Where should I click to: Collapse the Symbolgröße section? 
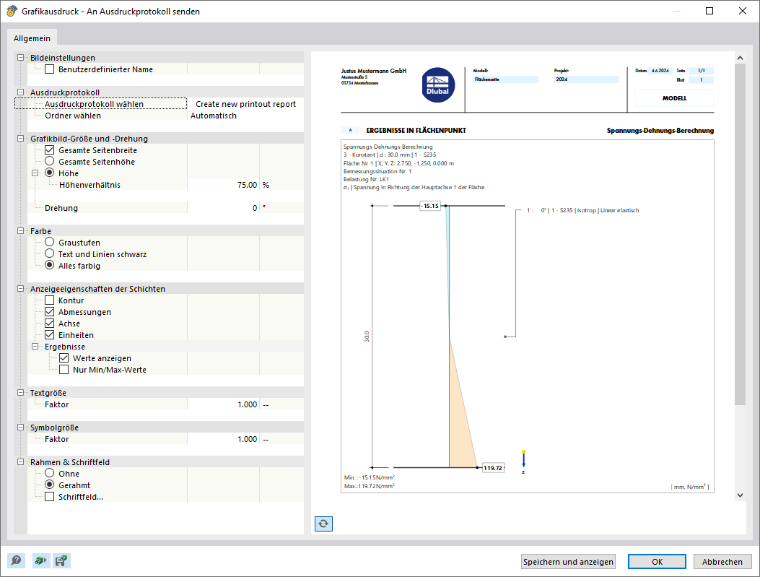click(x=20, y=427)
